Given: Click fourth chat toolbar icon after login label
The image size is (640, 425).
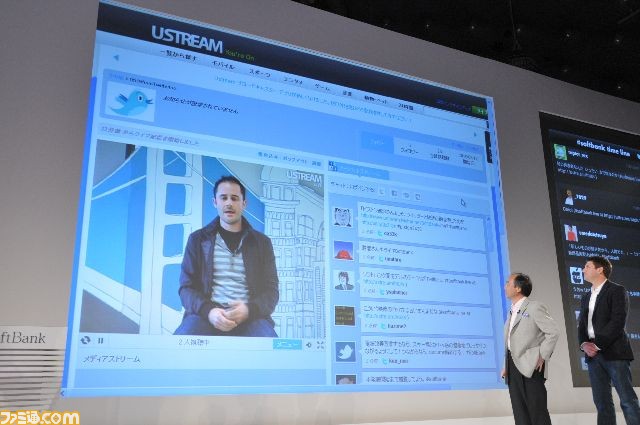Looking at the screenshot, I should [x=418, y=197].
